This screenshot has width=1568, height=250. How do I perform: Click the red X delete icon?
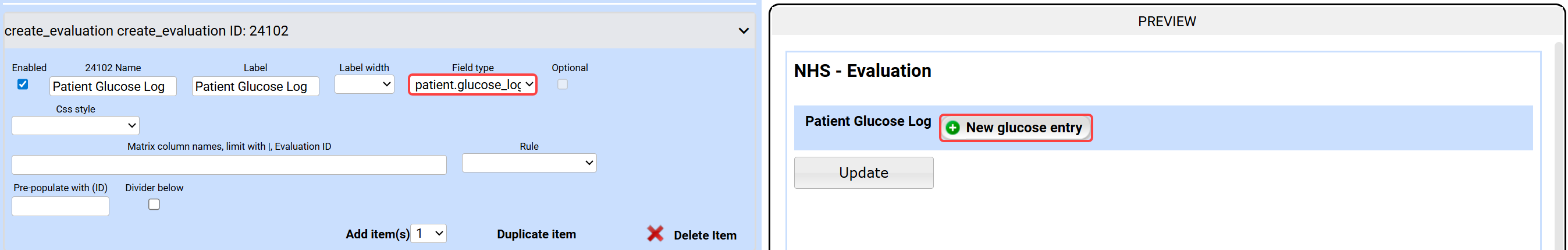point(655,234)
